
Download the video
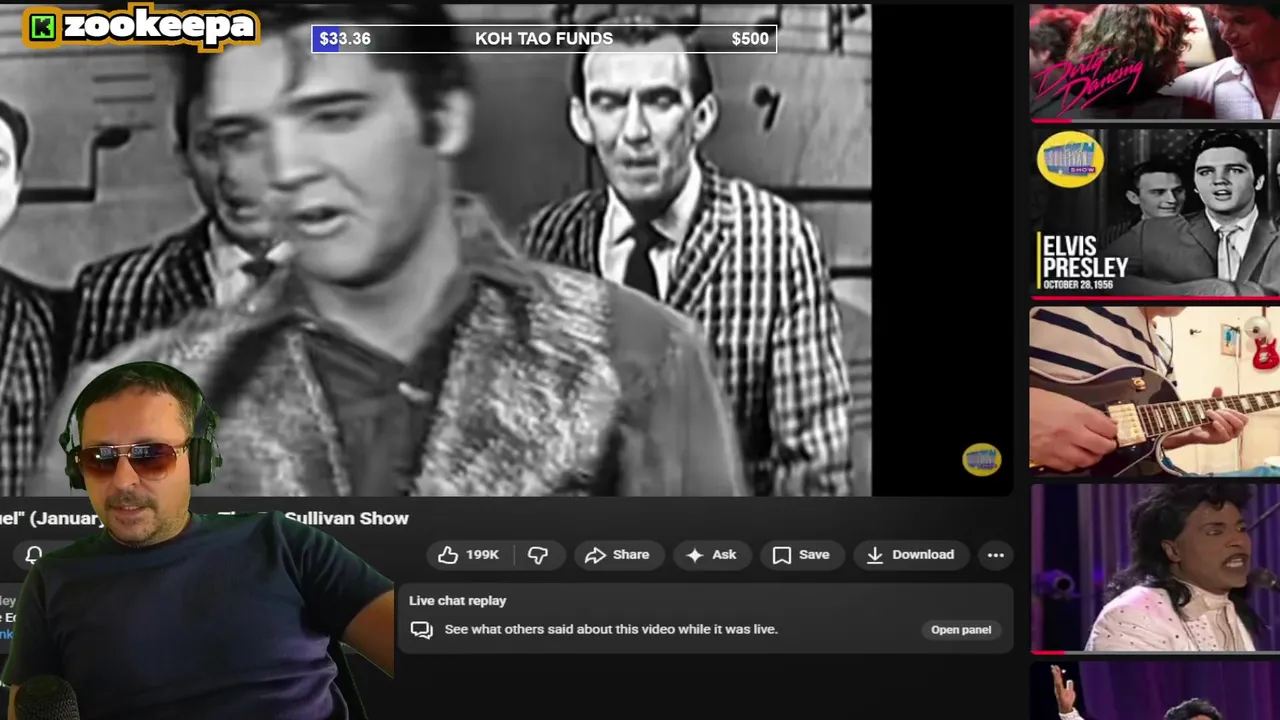(911, 555)
